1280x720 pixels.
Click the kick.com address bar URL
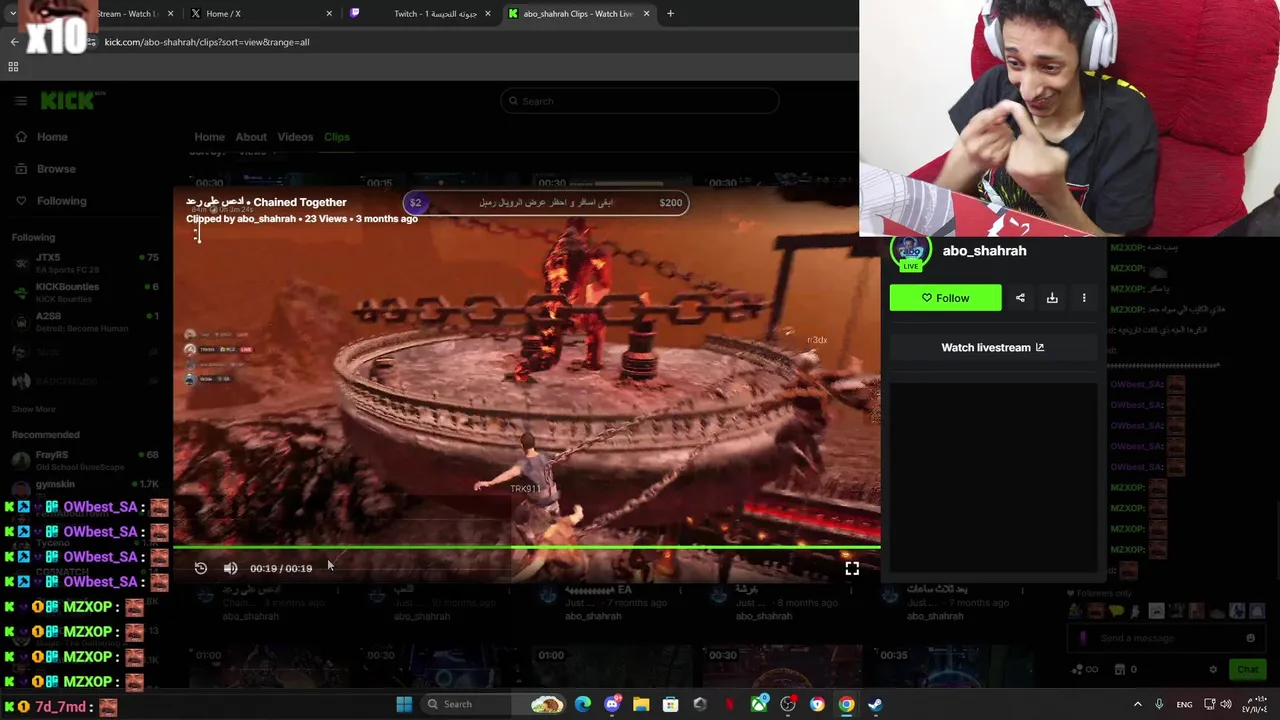click(x=207, y=42)
